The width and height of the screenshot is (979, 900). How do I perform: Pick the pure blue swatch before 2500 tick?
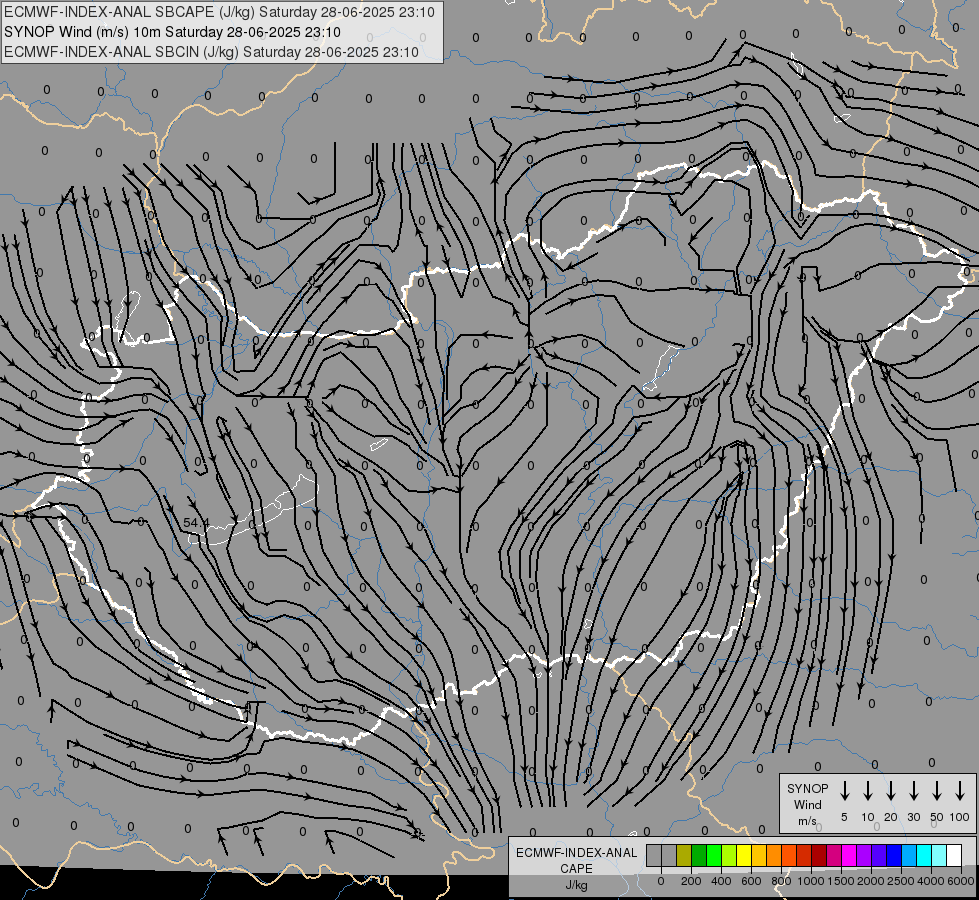click(894, 855)
